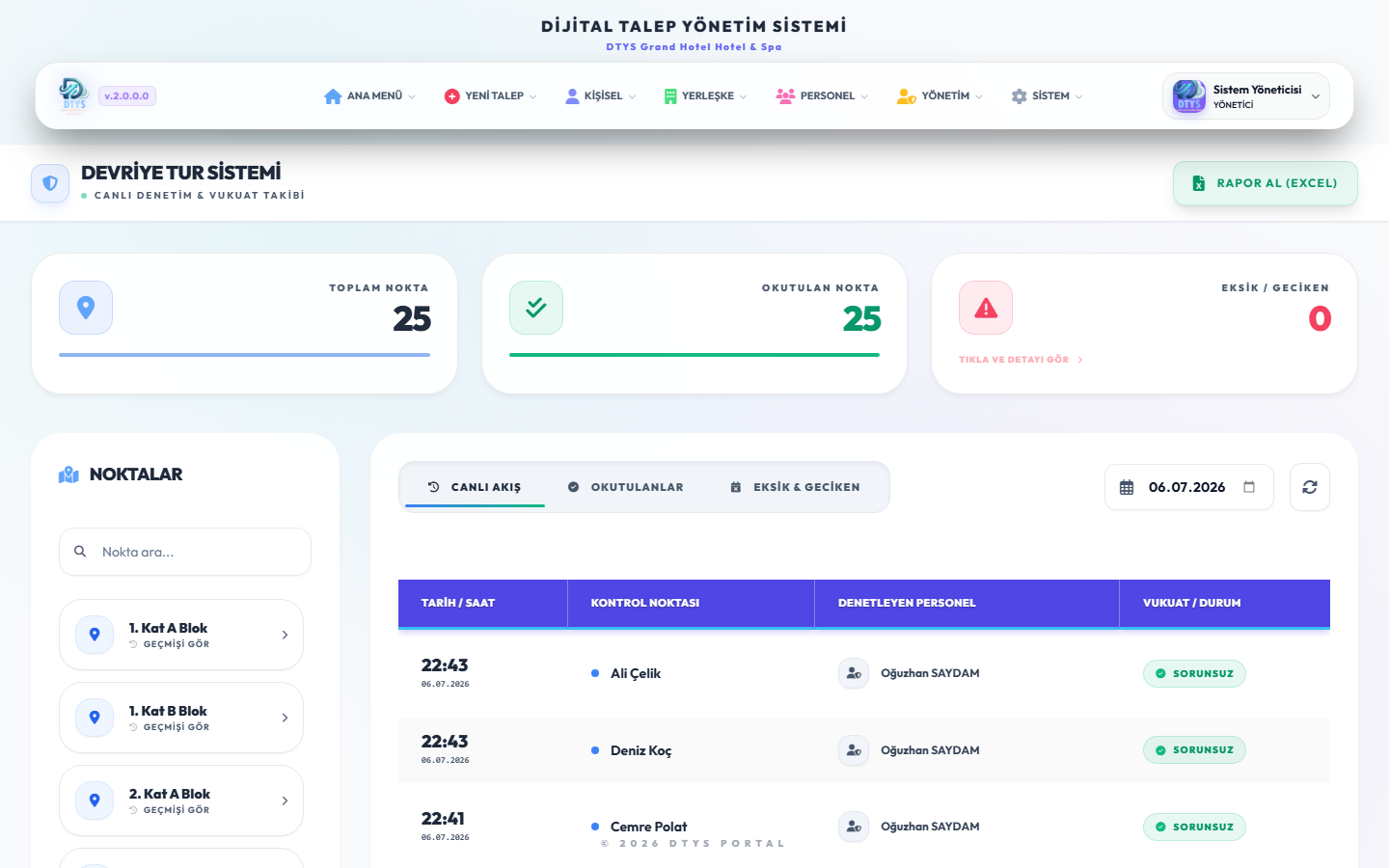
Task: Click the red plus icon beside YENİ TALEP
Action: point(451,96)
